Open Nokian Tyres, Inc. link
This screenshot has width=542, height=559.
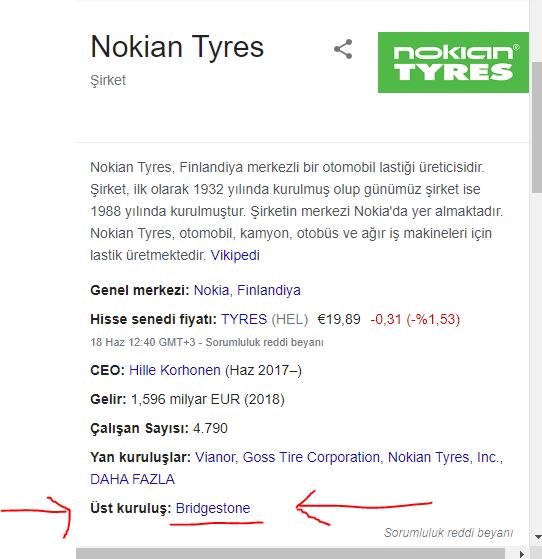tap(443, 457)
